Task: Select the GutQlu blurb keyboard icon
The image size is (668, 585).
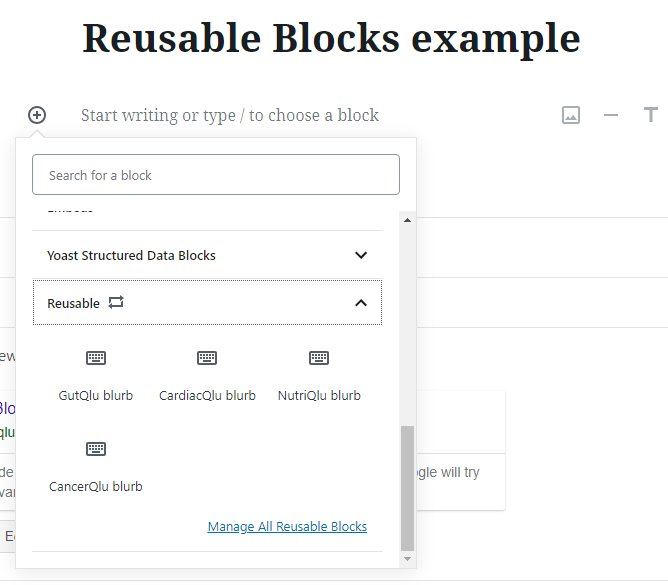Action: (96, 358)
